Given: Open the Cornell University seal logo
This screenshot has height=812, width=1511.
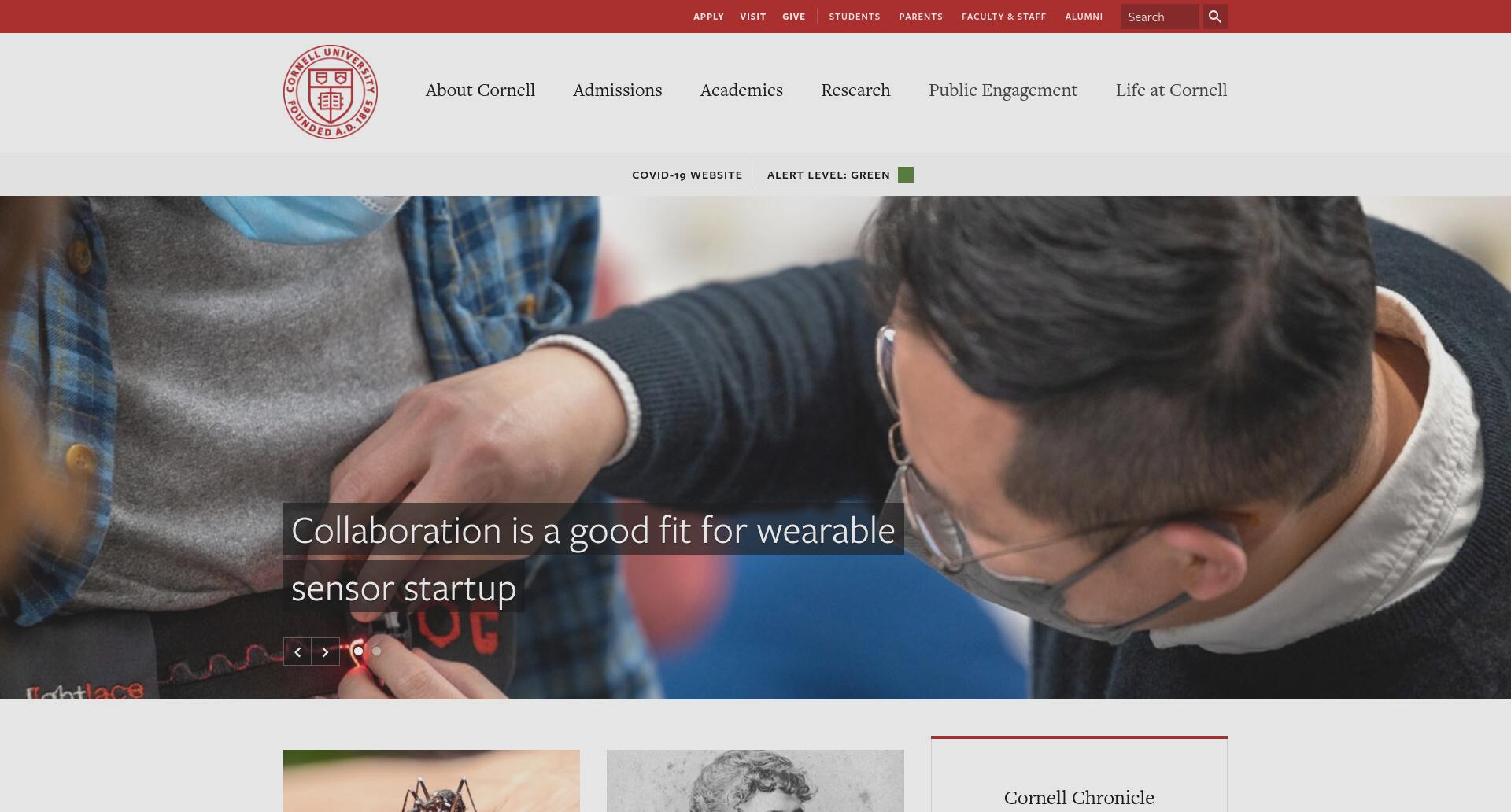Looking at the screenshot, I should (x=331, y=92).
